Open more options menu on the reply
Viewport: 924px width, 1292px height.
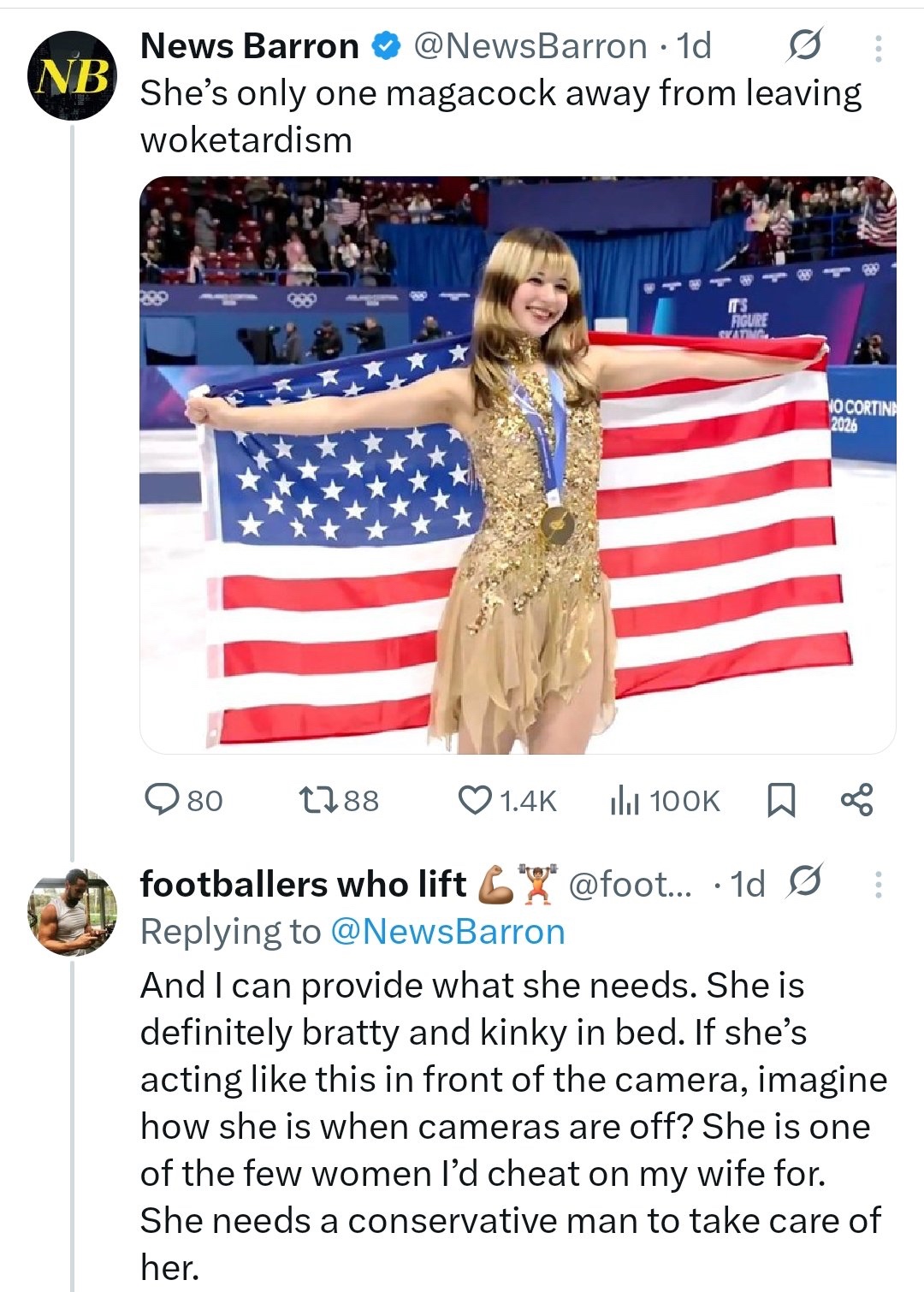pos(878,884)
